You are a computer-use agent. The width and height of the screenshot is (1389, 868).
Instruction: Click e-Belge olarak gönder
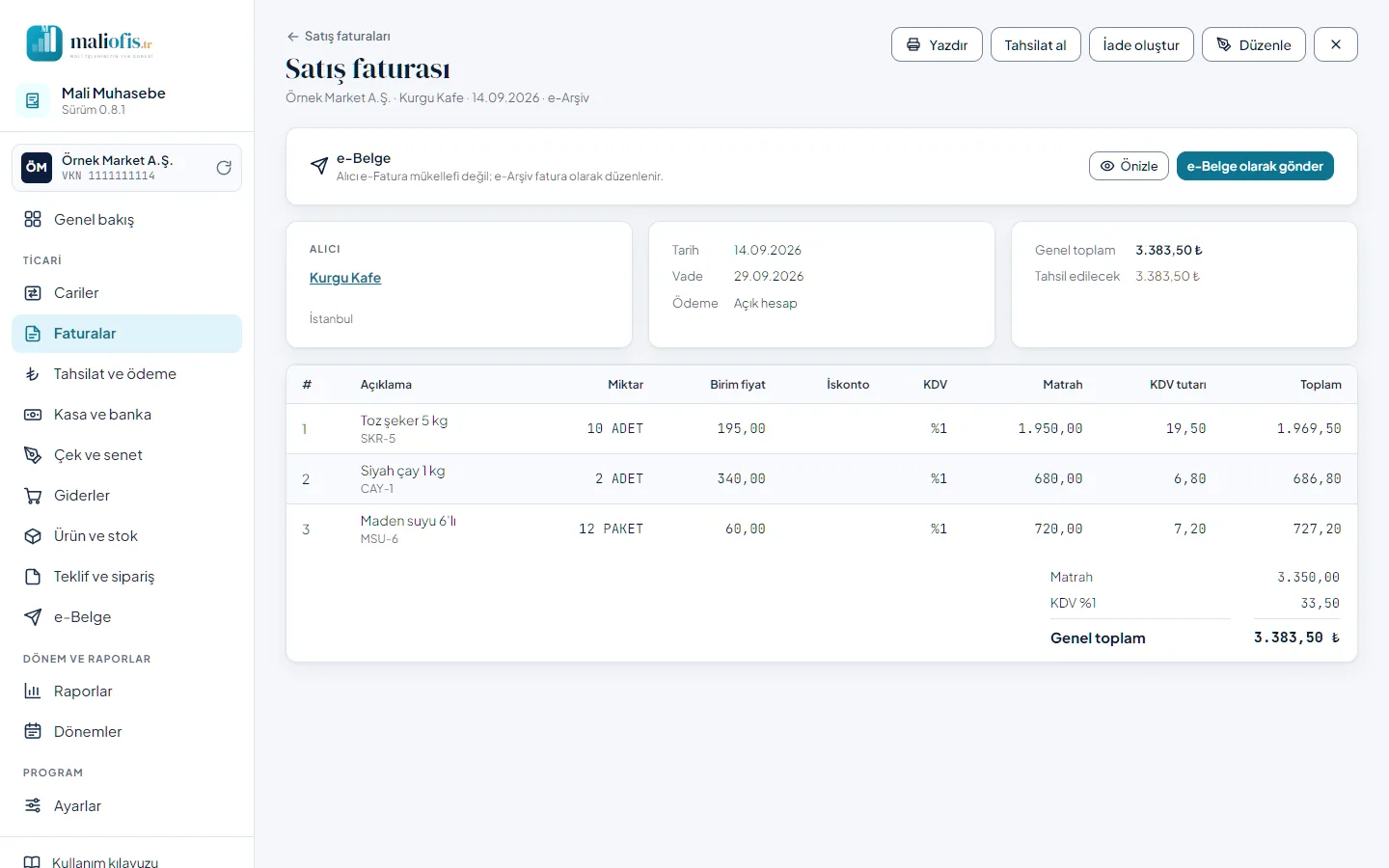pos(1255,166)
